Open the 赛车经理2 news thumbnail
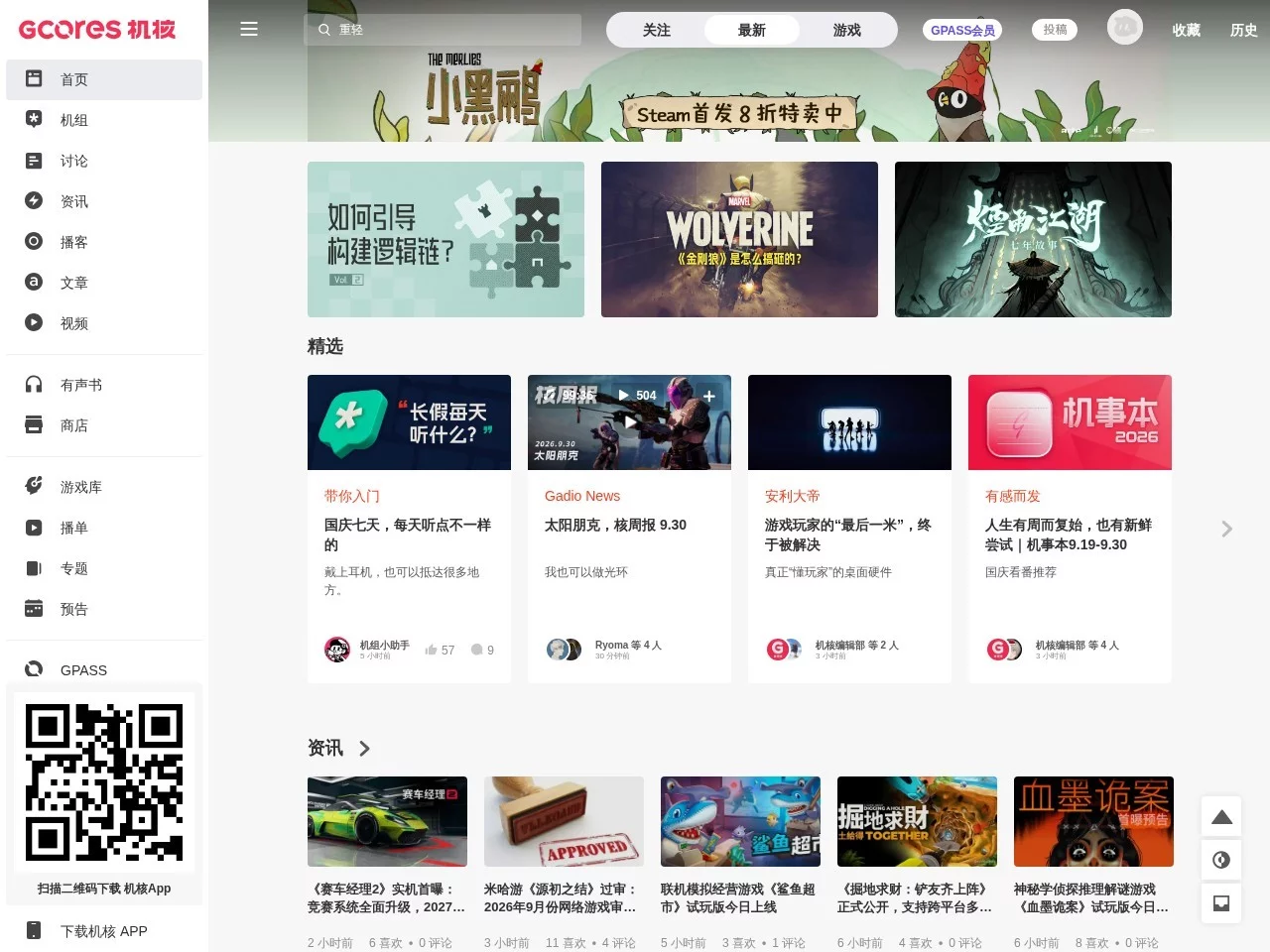Screen dimensions: 1270x952 click(x=387, y=821)
